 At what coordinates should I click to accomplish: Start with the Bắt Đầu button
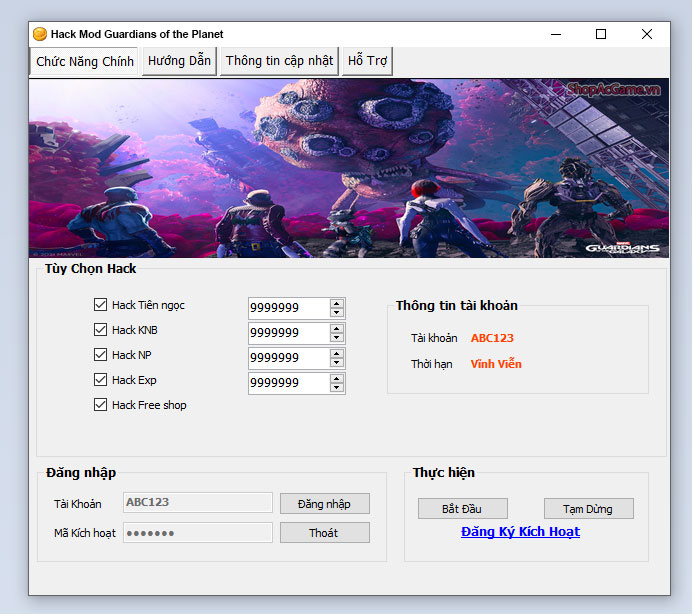(x=463, y=509)
